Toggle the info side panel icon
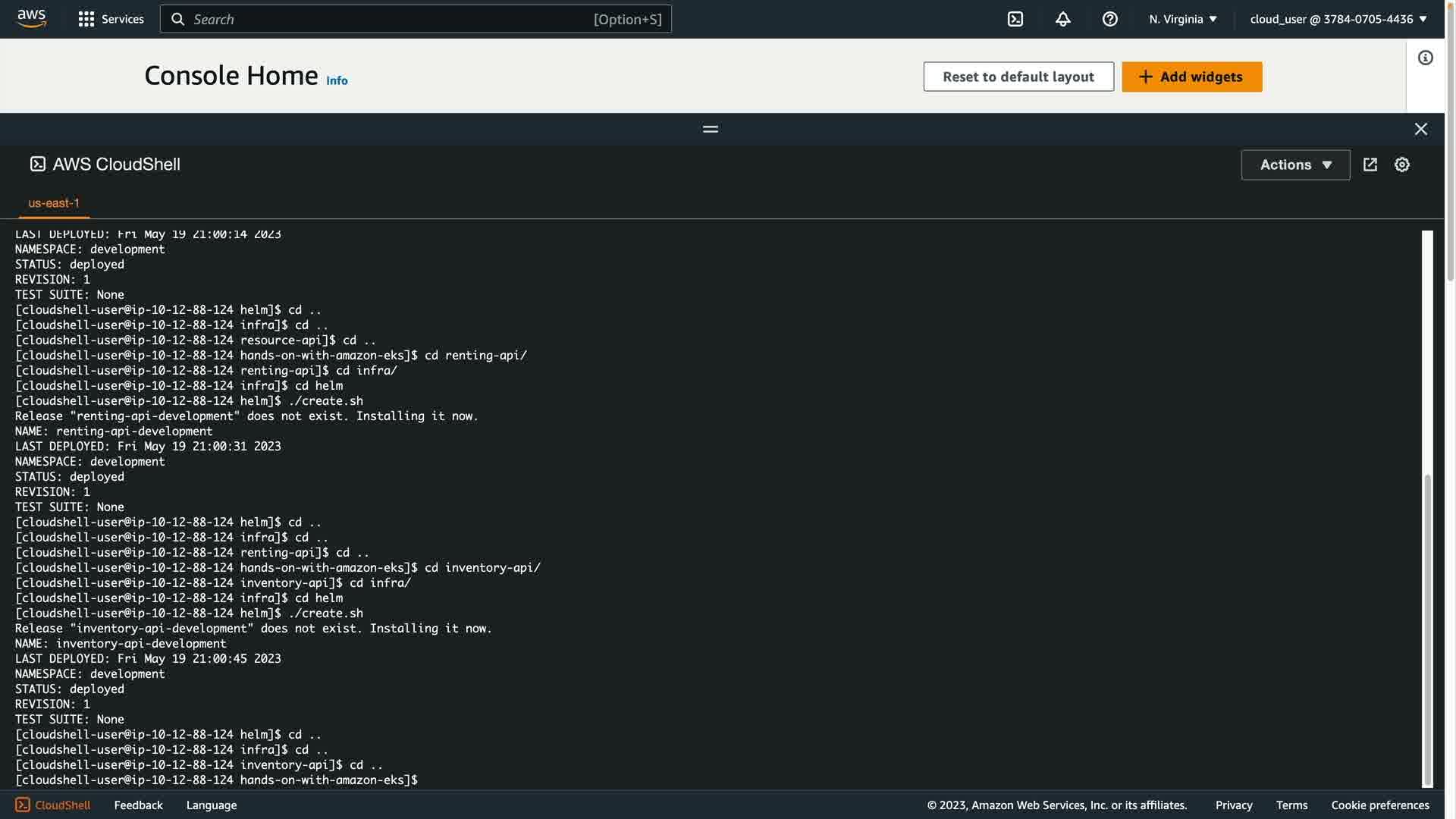Screen dimensions: 1456x819 tap(1425, 58)
